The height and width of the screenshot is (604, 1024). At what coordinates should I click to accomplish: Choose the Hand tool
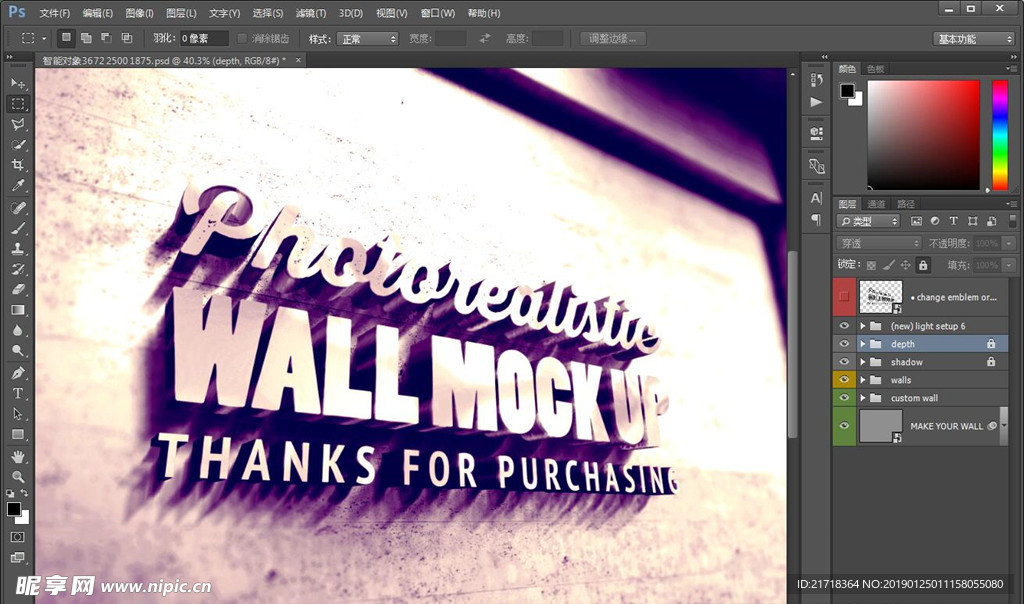[x=18, y=456]
